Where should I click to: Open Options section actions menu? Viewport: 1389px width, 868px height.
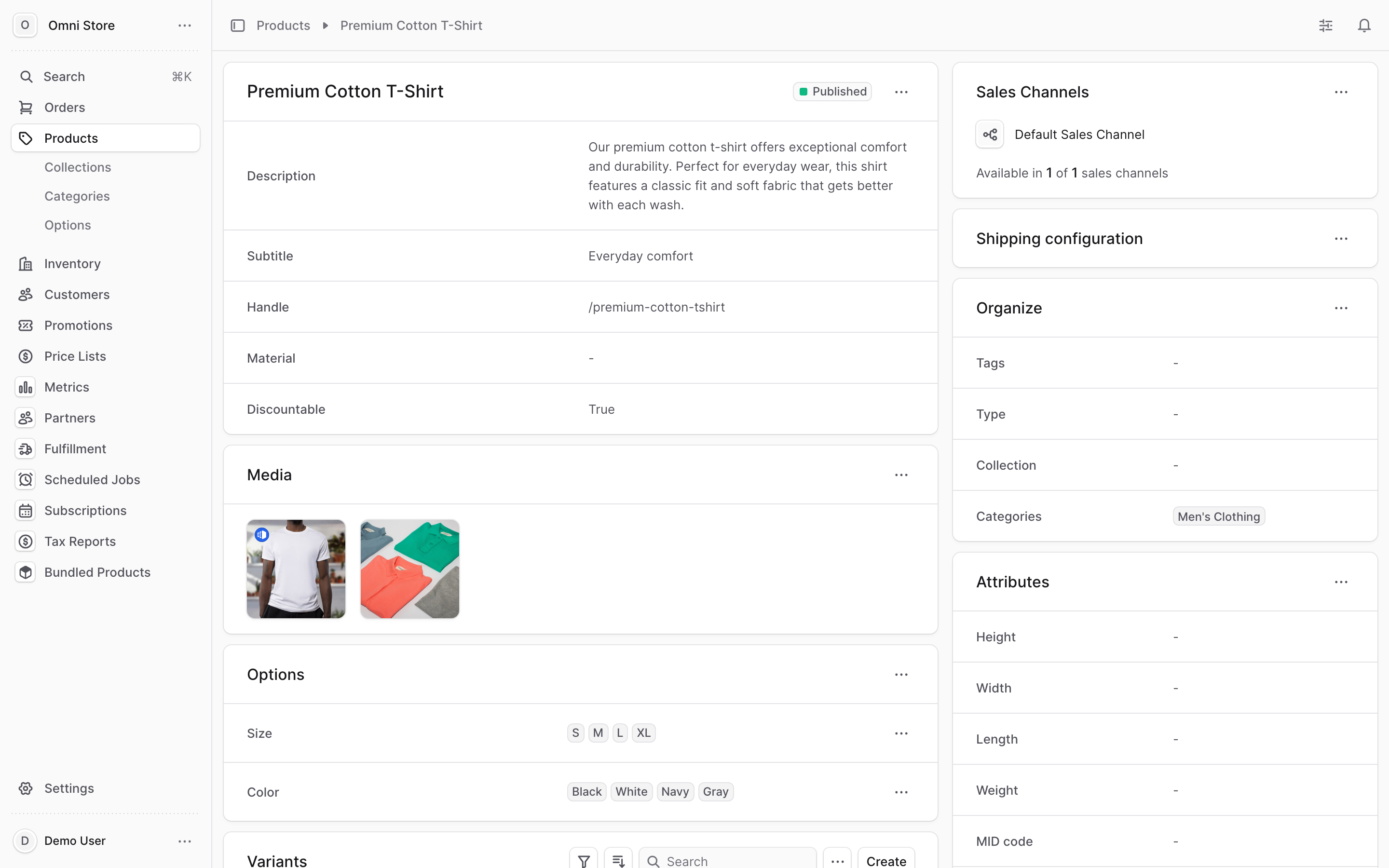coord(901,675)
